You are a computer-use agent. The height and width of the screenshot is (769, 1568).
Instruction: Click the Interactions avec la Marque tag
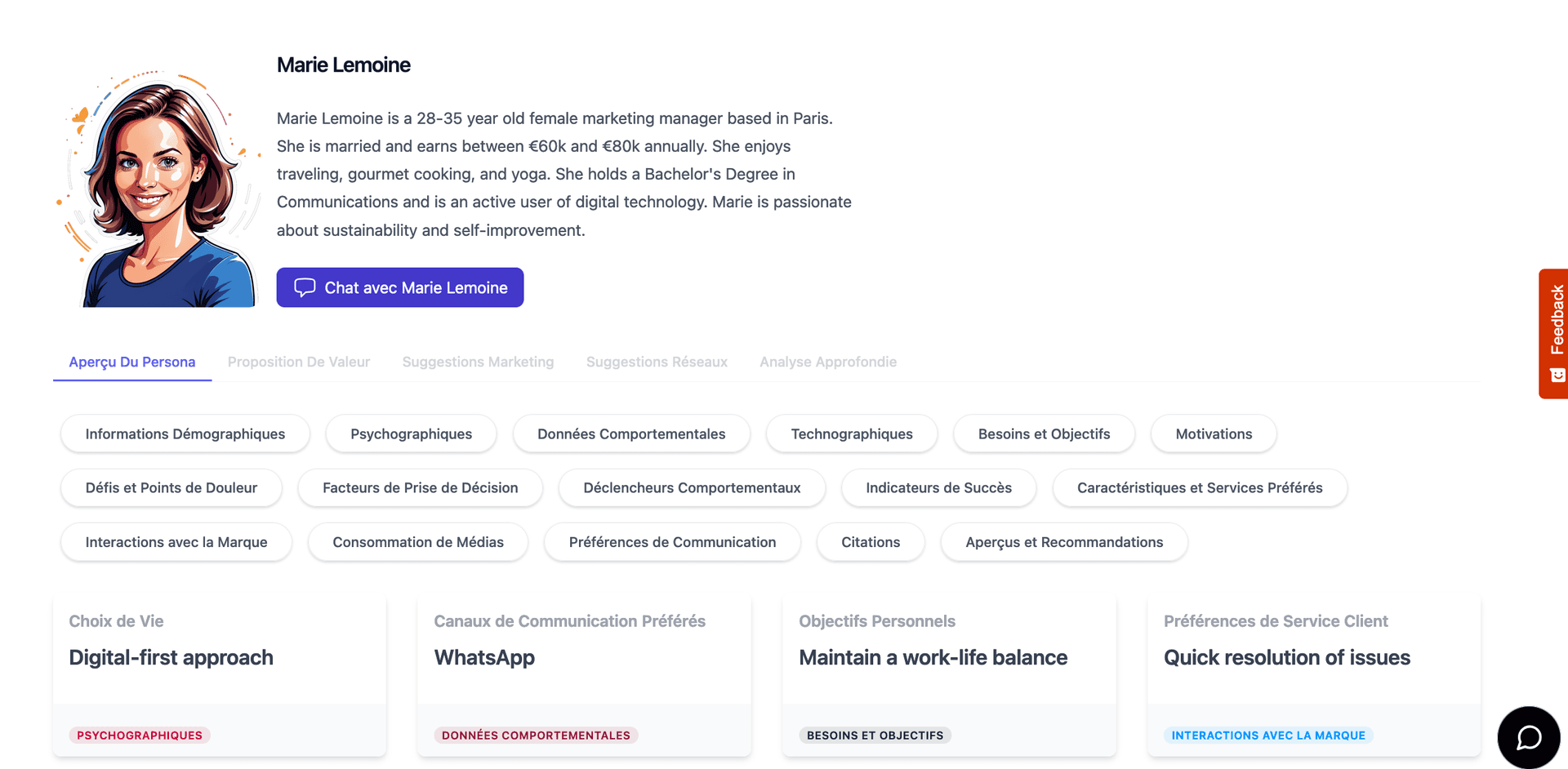(x=1268, y=735)
